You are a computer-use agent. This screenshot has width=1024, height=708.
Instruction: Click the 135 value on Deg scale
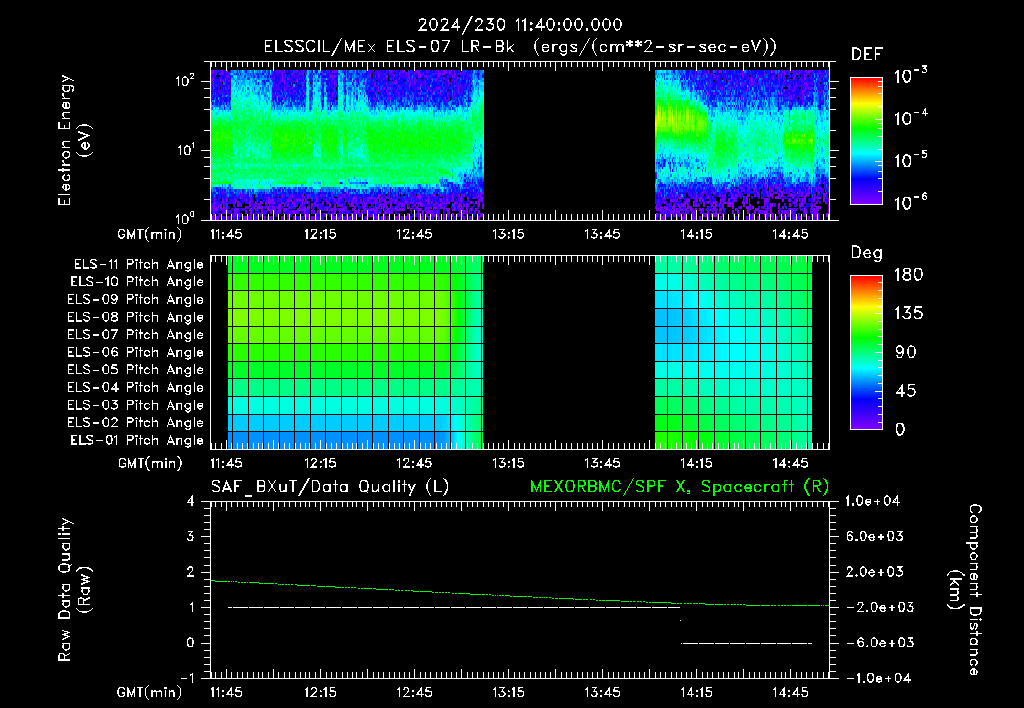pos(908,314)
